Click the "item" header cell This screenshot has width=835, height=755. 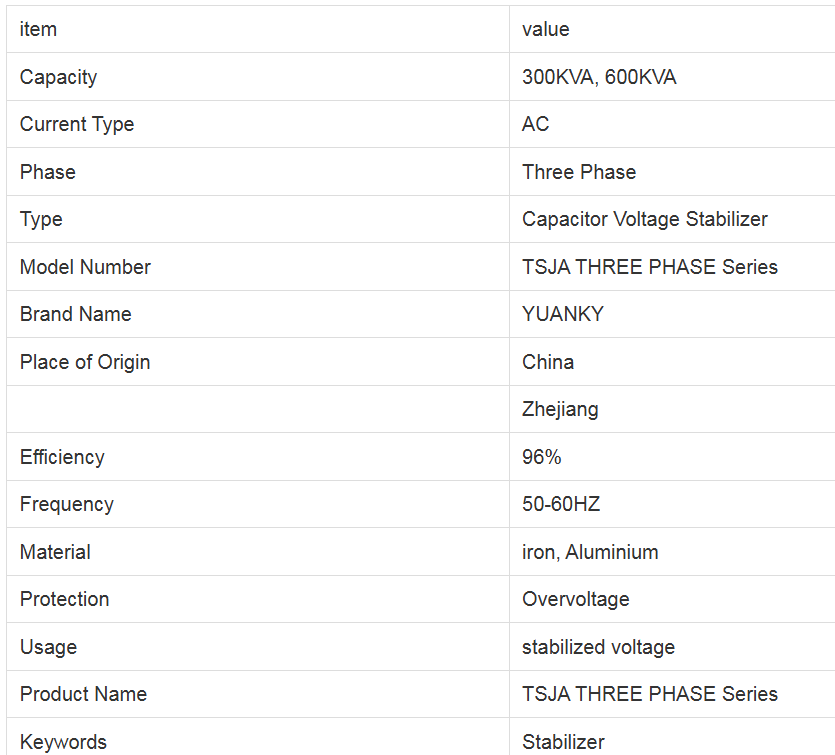pos(38,29)
